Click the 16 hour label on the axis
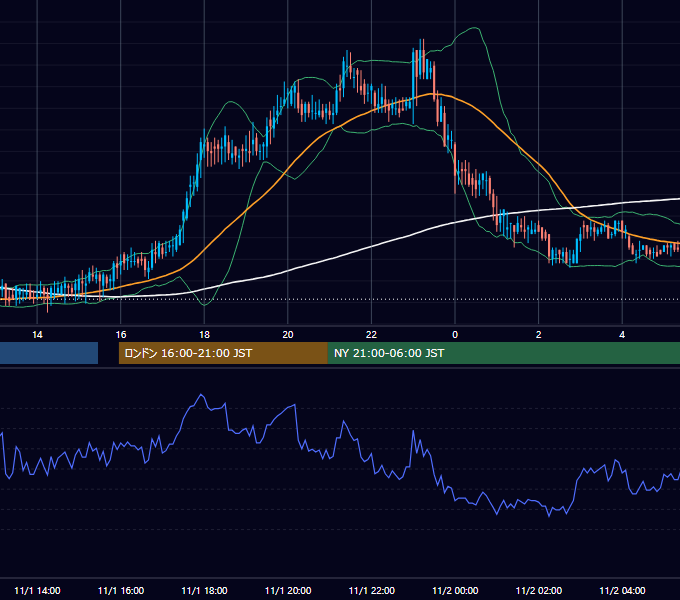This screenshot has height=600, width=680. 121,335
